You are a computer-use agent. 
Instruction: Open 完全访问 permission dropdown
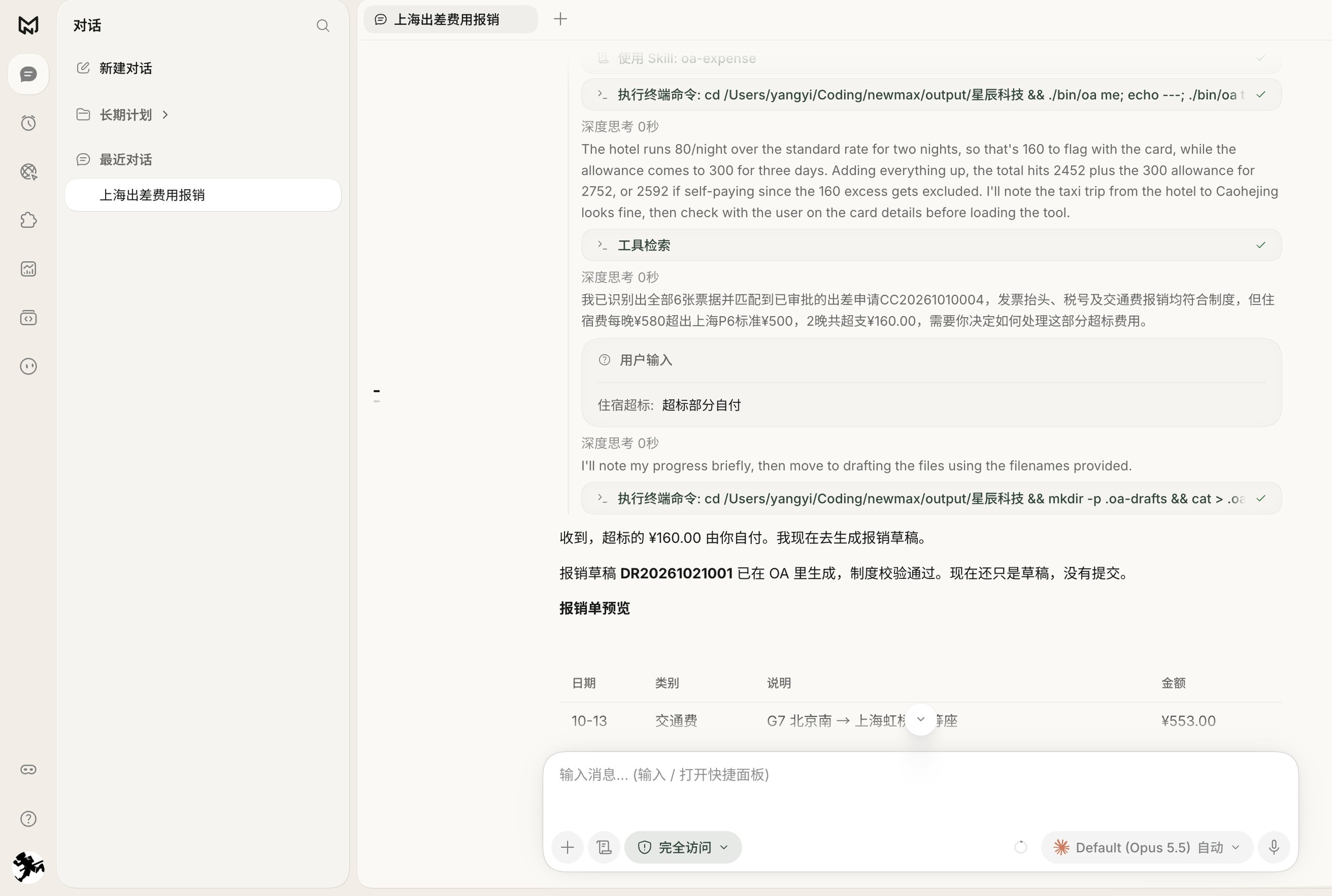point(683,847)
